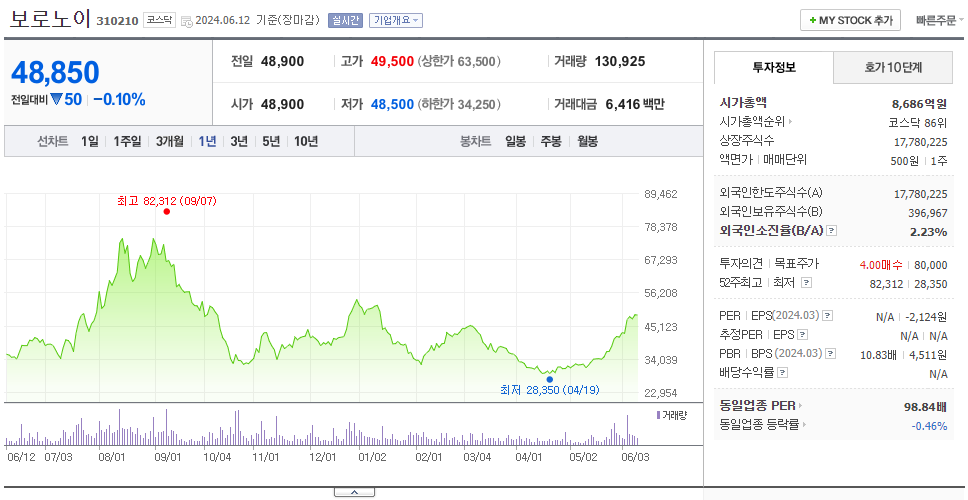Image resolution: width=968 pixels, height=500 pixels.
Task: Click the 09/01 date label on chart axis
Action: tap(167, 457)
